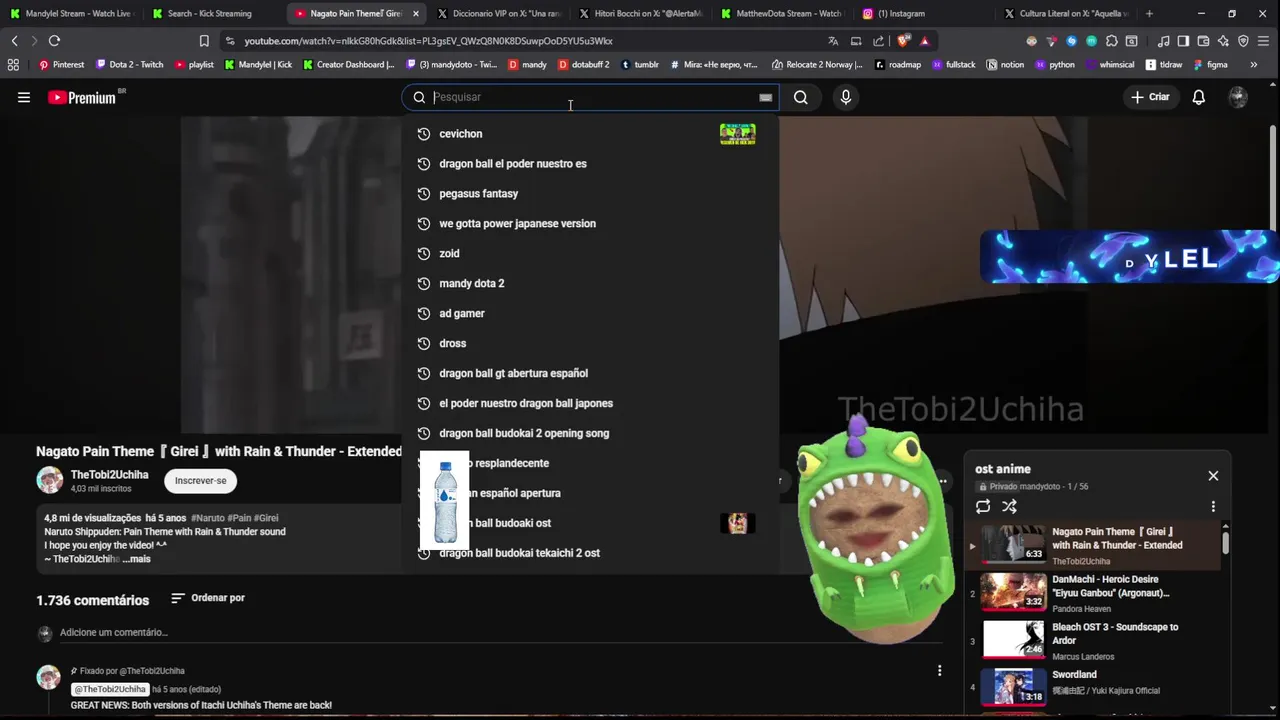This screenshot has height=720, width=1280.
Task: Open the on-screen keyboard icon in search
Action: [766, 97]
